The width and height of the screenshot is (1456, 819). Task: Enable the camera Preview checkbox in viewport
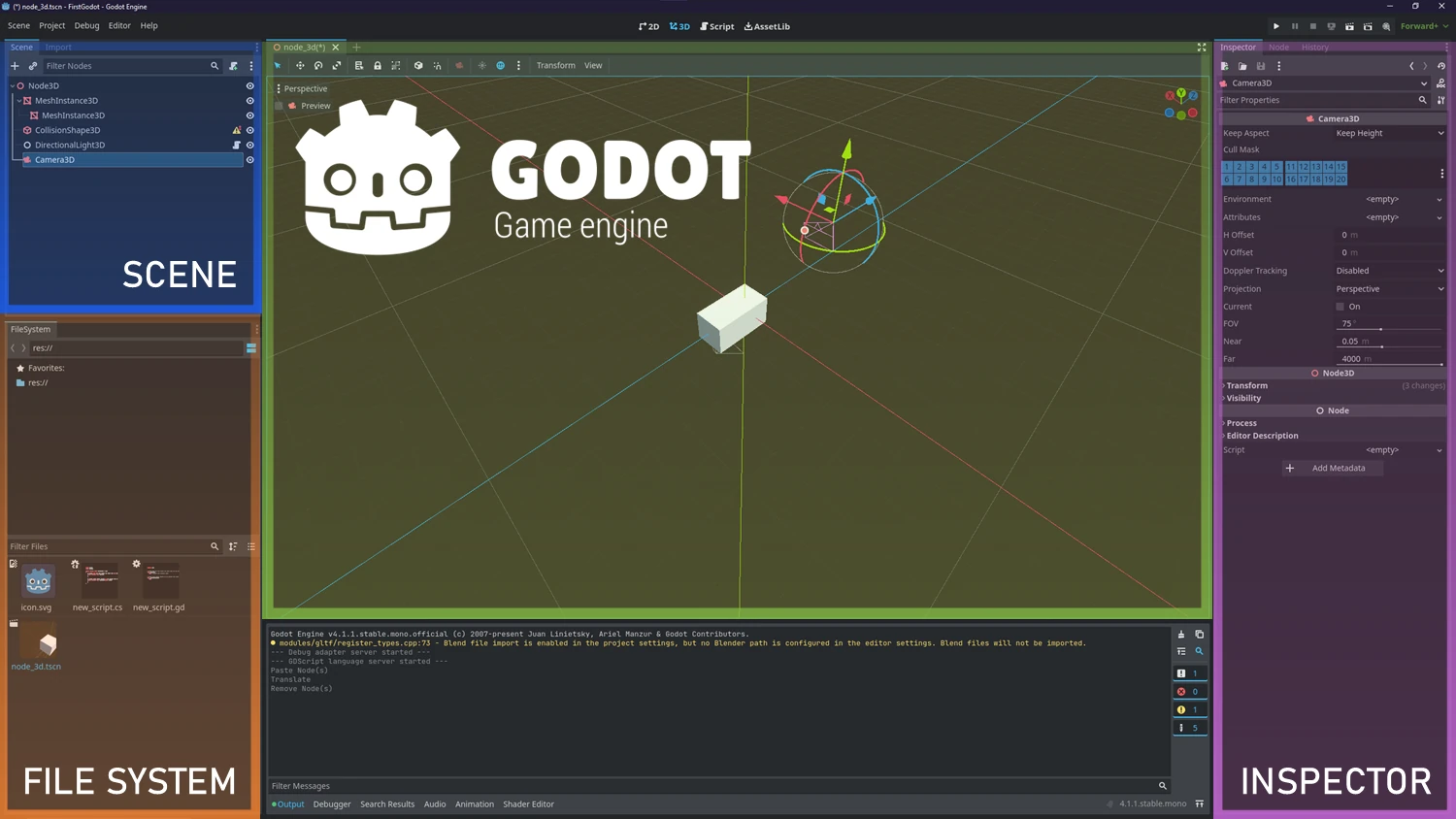coord(280,106)
